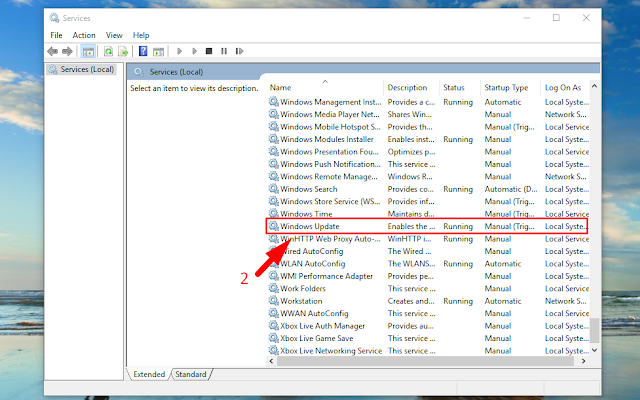Select Windows Presentation Foundation service row

[428, 151]
